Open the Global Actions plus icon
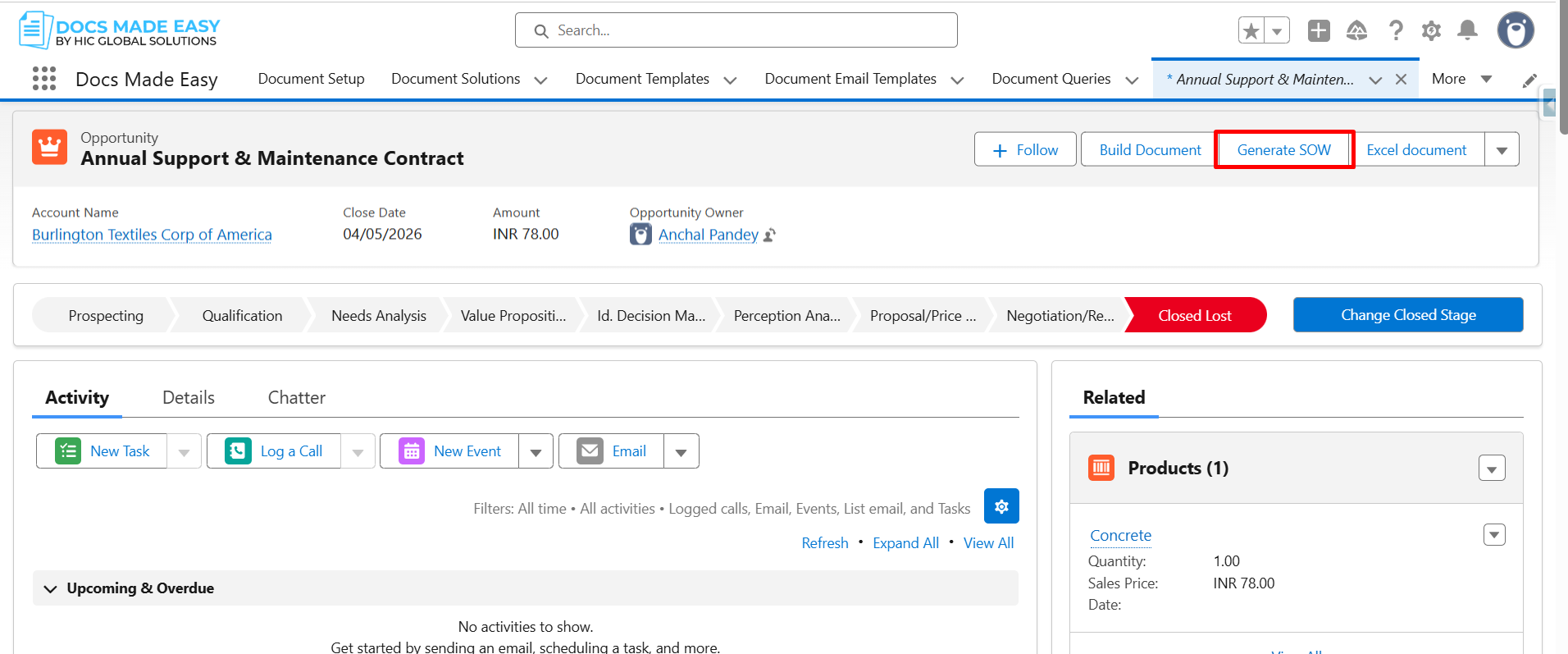The width and height of the screenshot is (1568, 654). [1319, 31]
